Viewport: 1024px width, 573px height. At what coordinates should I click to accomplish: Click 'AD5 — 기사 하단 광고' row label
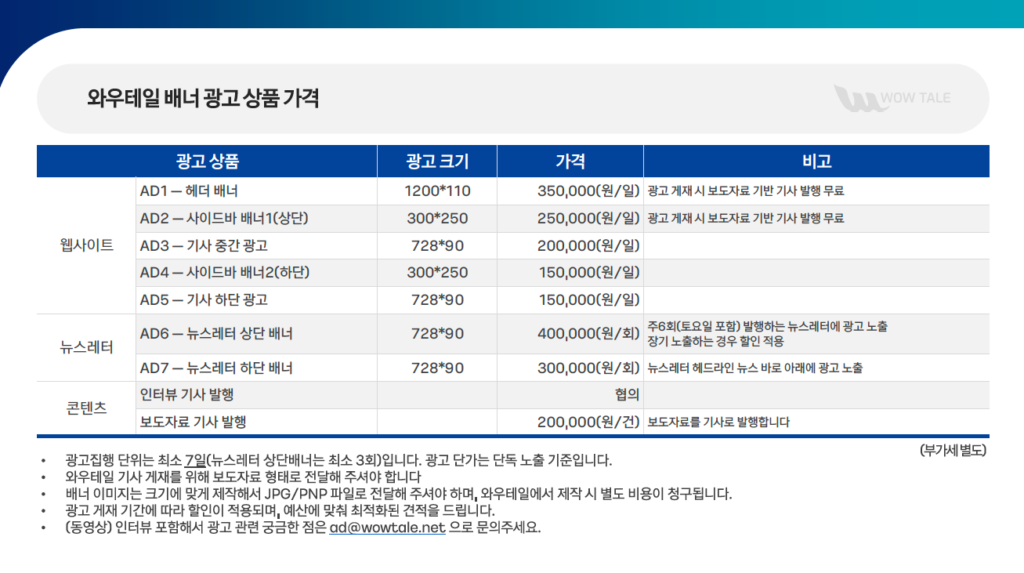tap(204, 300)
